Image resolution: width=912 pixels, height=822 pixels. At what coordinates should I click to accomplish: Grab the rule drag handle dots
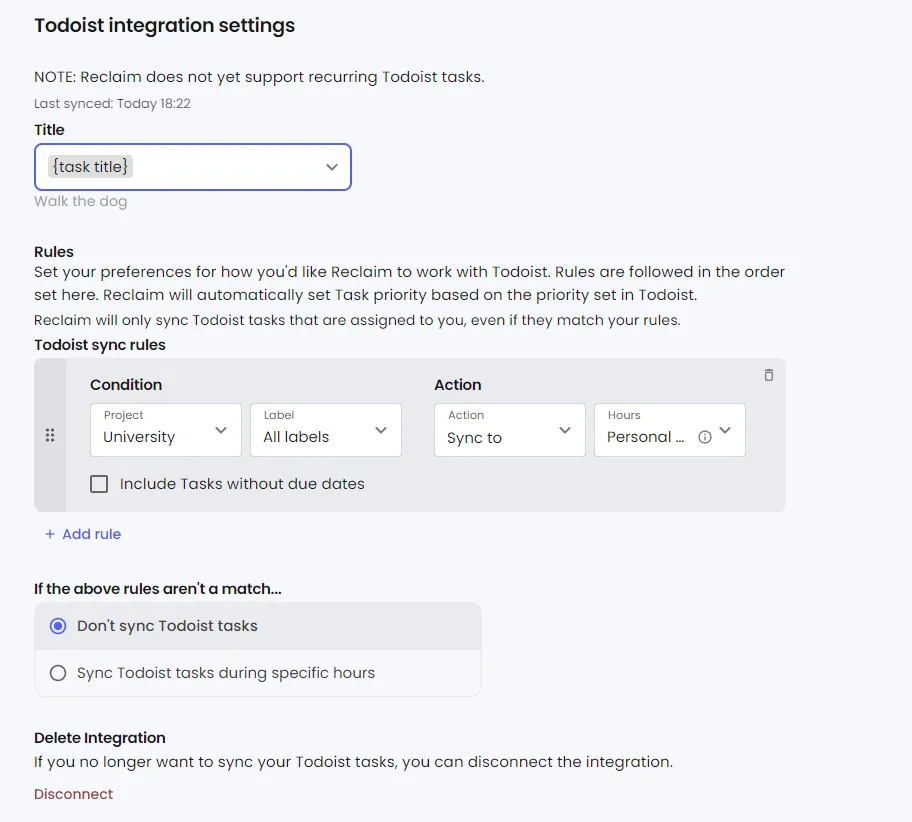coord(50,435)
